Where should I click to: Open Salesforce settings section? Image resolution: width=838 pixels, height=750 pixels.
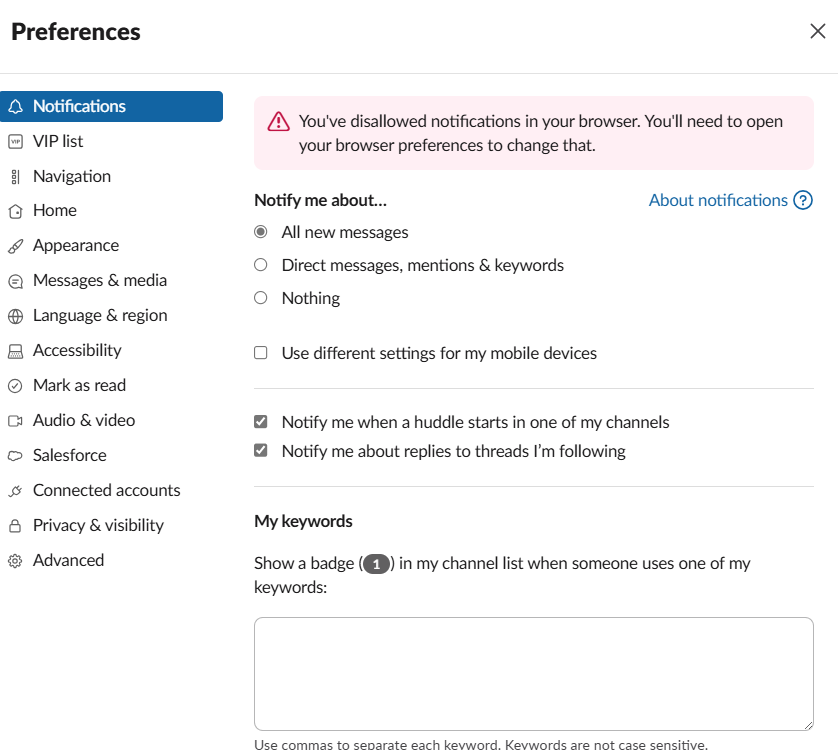point(111,455)
